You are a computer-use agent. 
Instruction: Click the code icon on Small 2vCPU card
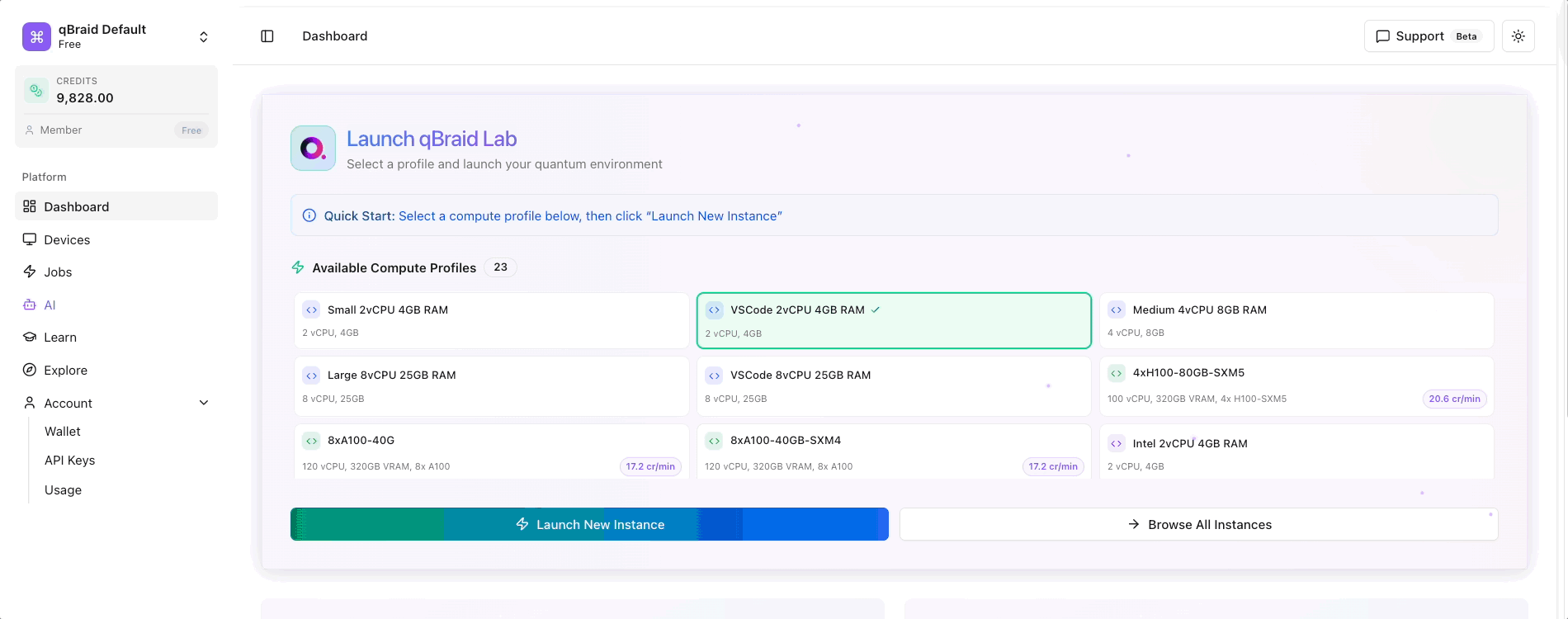pyautogui.click(x=311, y=309)
